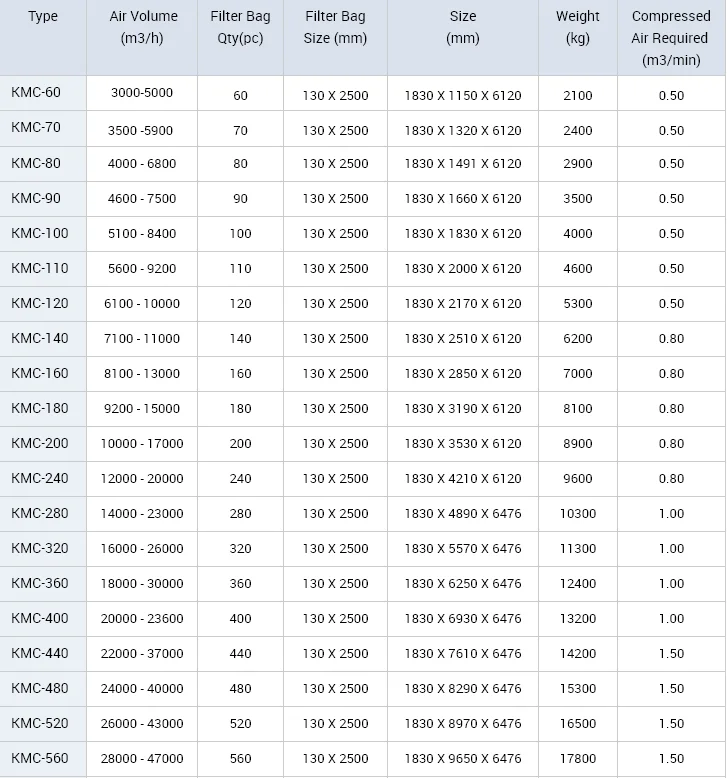
Task: Select the KMC-240 type cell
Action: coord(40,478)
